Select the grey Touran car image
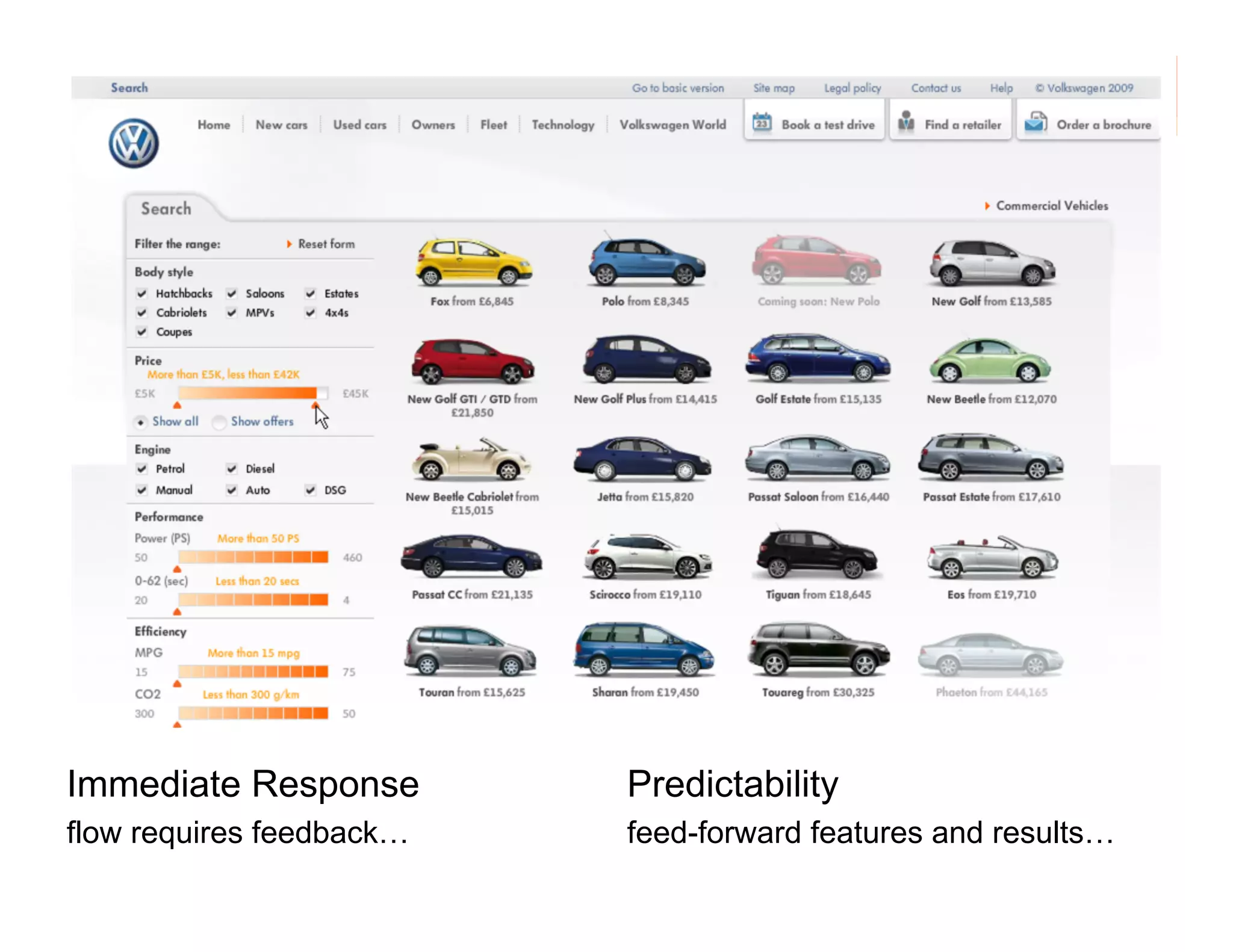Image resolution: width=1233 pixels, height=952 pixels. point(471,651)
